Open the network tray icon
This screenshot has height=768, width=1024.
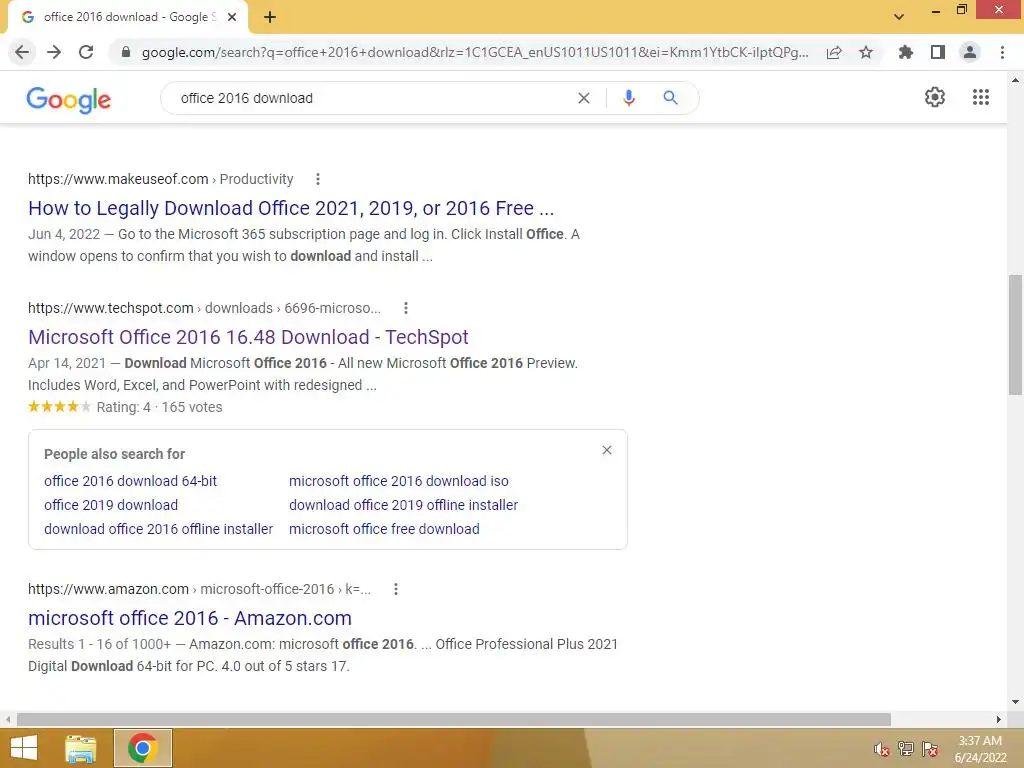click(906, 749)
